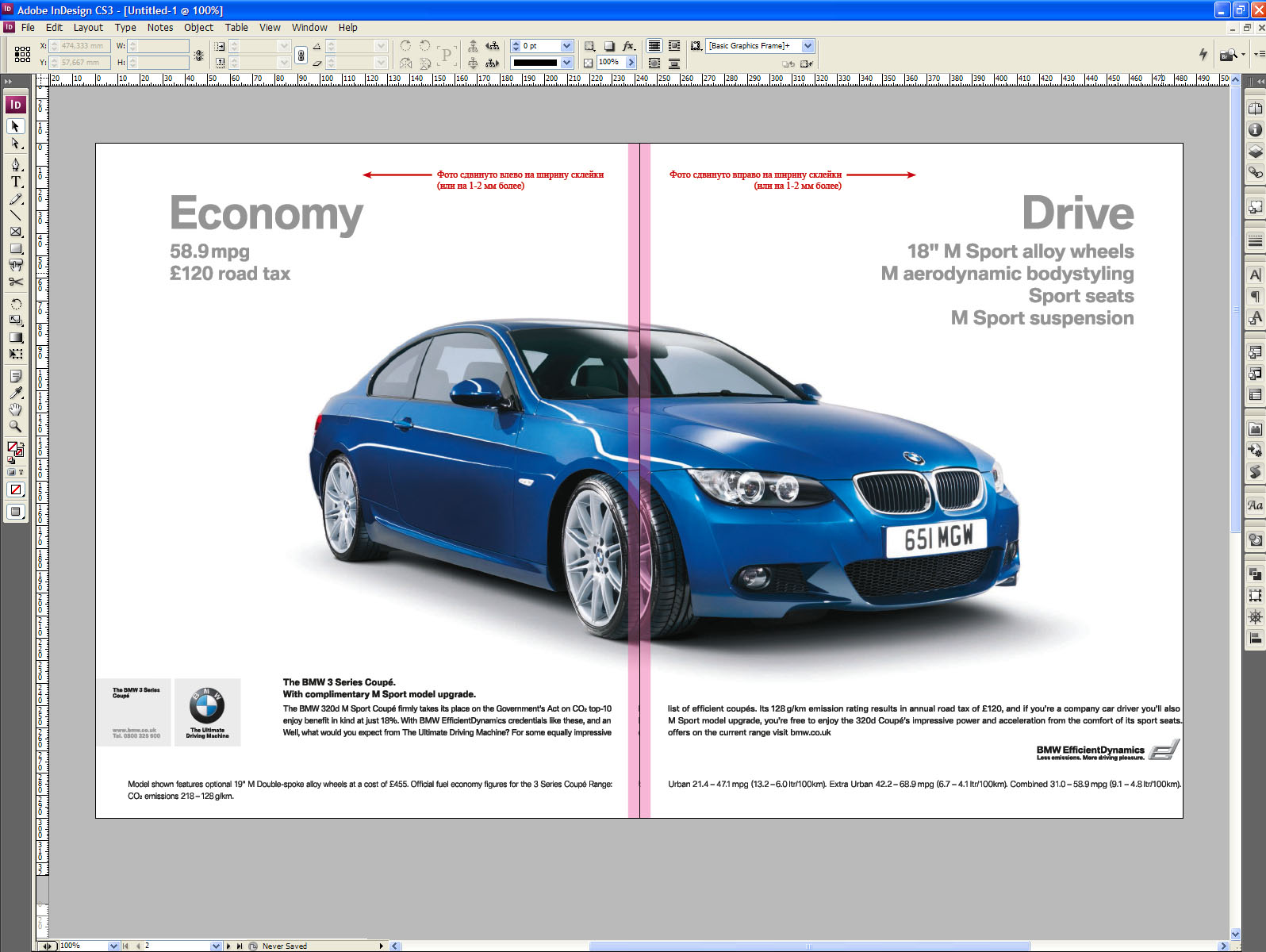Open the Layout menu
Viewport: 1266px width, 952px height.
[x=88, y=27]
